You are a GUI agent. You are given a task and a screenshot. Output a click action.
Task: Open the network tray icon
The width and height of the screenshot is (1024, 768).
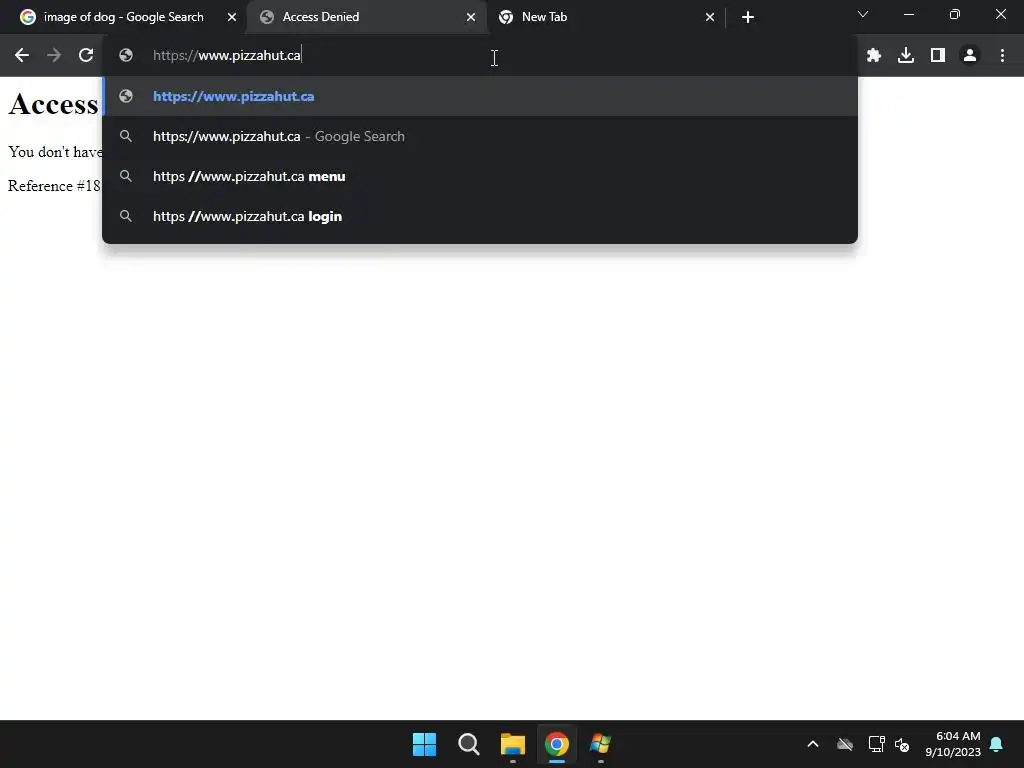pos(876,744)
